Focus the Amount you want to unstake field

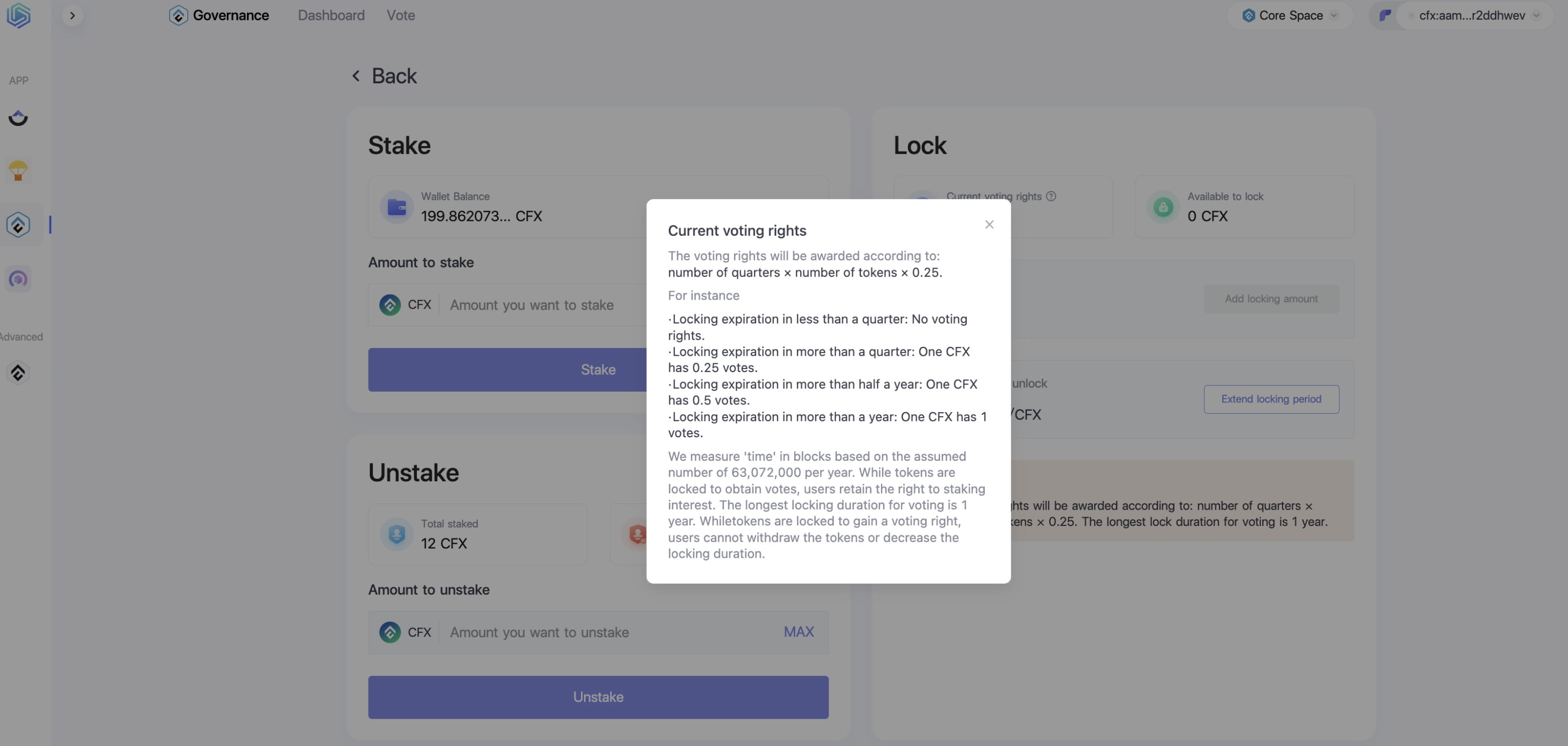tap(609, 631)
